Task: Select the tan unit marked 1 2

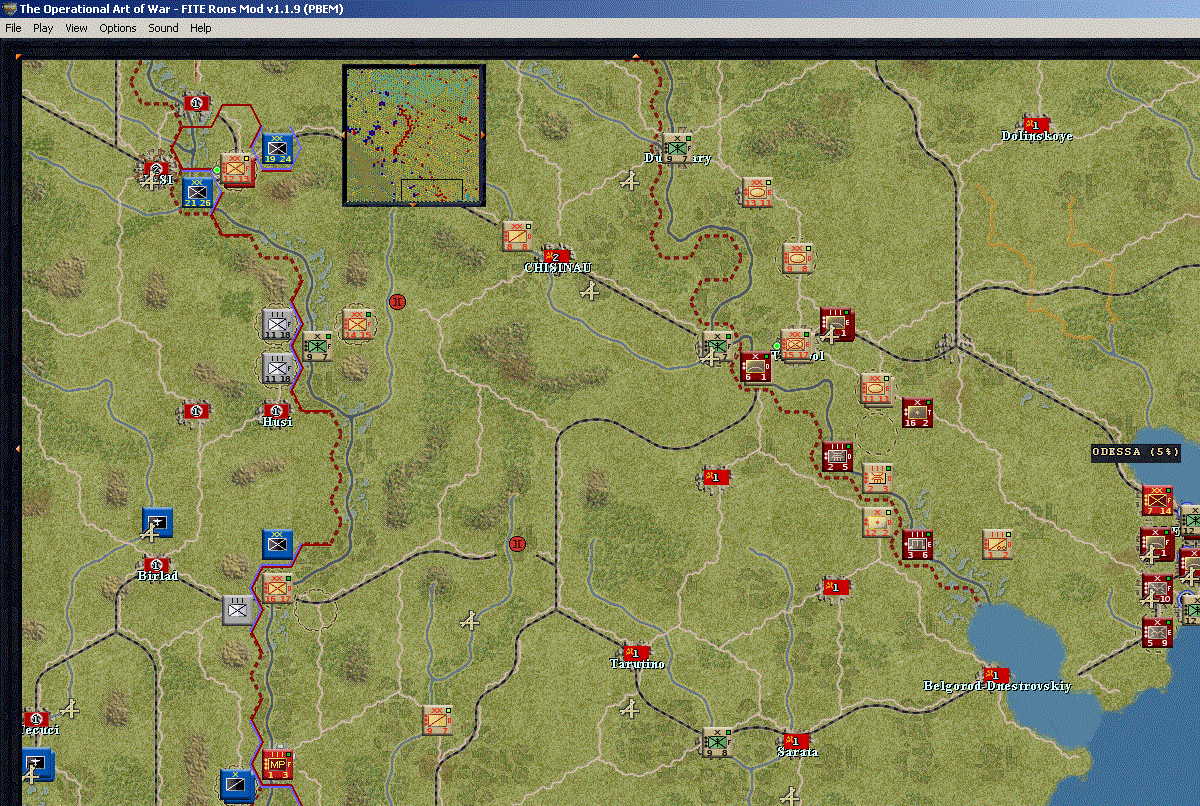Action: click(x=997, y=544)
